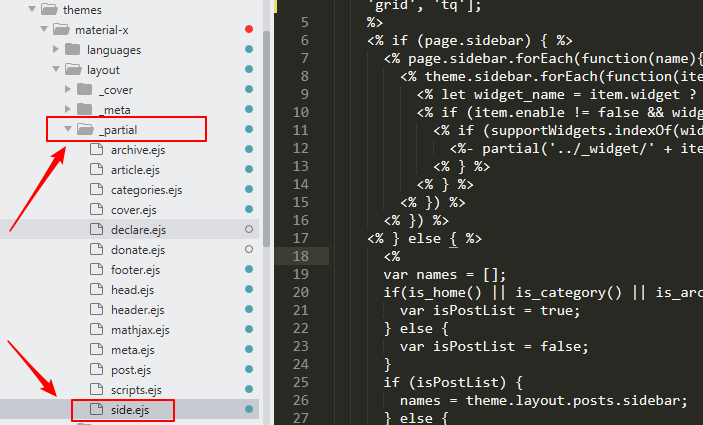Click the donate.ejs file icon
This screenshot has width=703, height=425.
click(96, 249)
